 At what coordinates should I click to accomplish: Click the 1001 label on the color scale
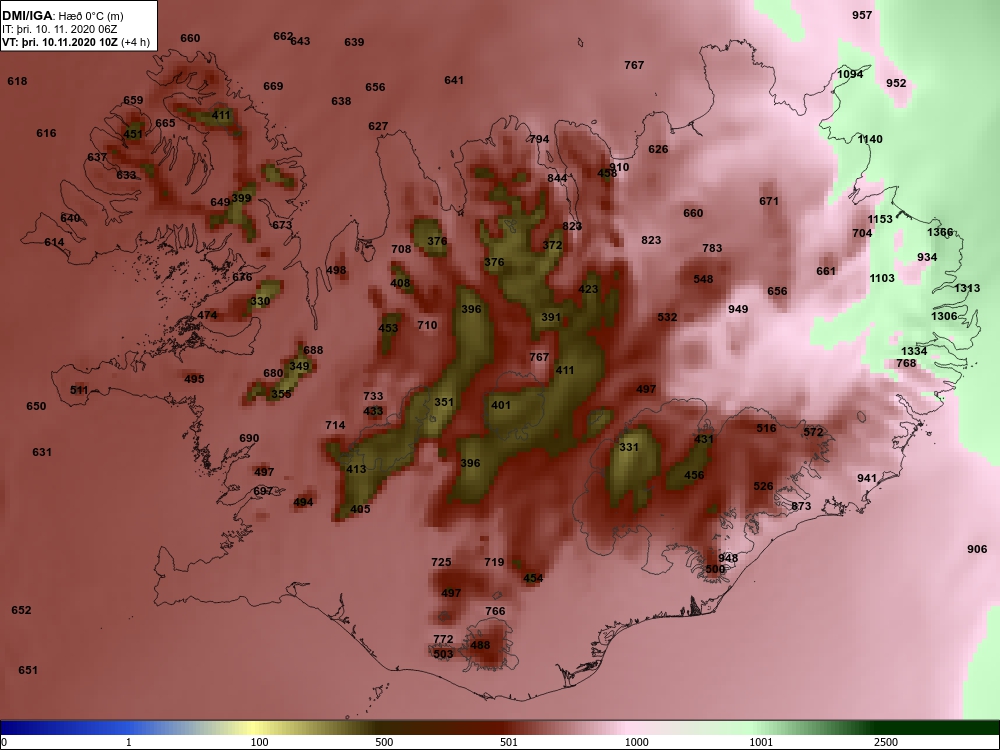tap(761, 742)
